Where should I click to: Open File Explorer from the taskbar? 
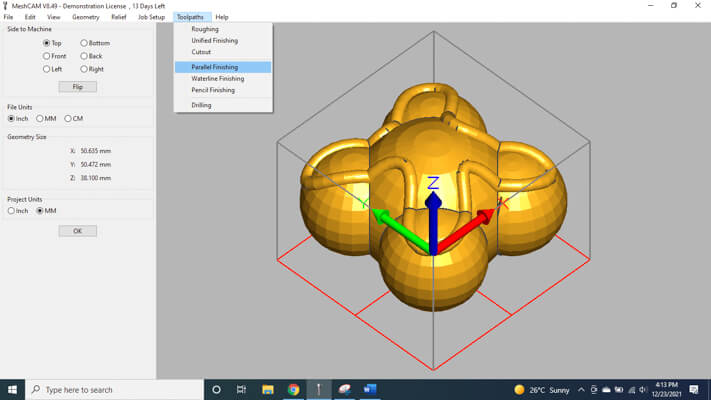(268, 389)
